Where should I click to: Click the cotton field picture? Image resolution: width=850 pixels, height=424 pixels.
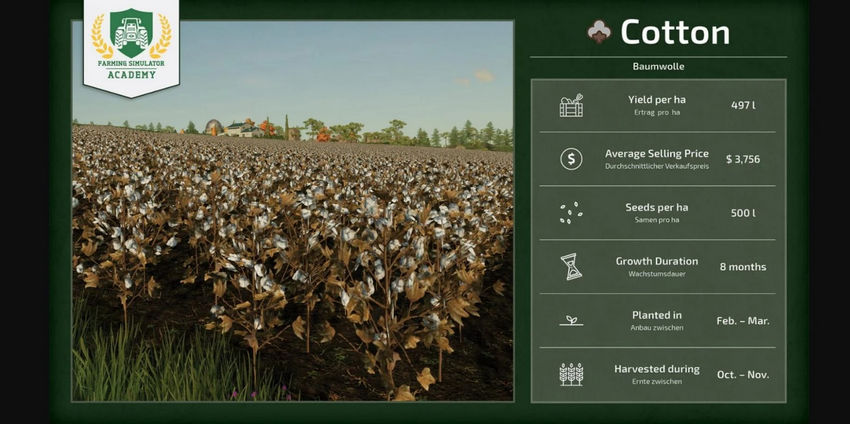pos(293,211)
